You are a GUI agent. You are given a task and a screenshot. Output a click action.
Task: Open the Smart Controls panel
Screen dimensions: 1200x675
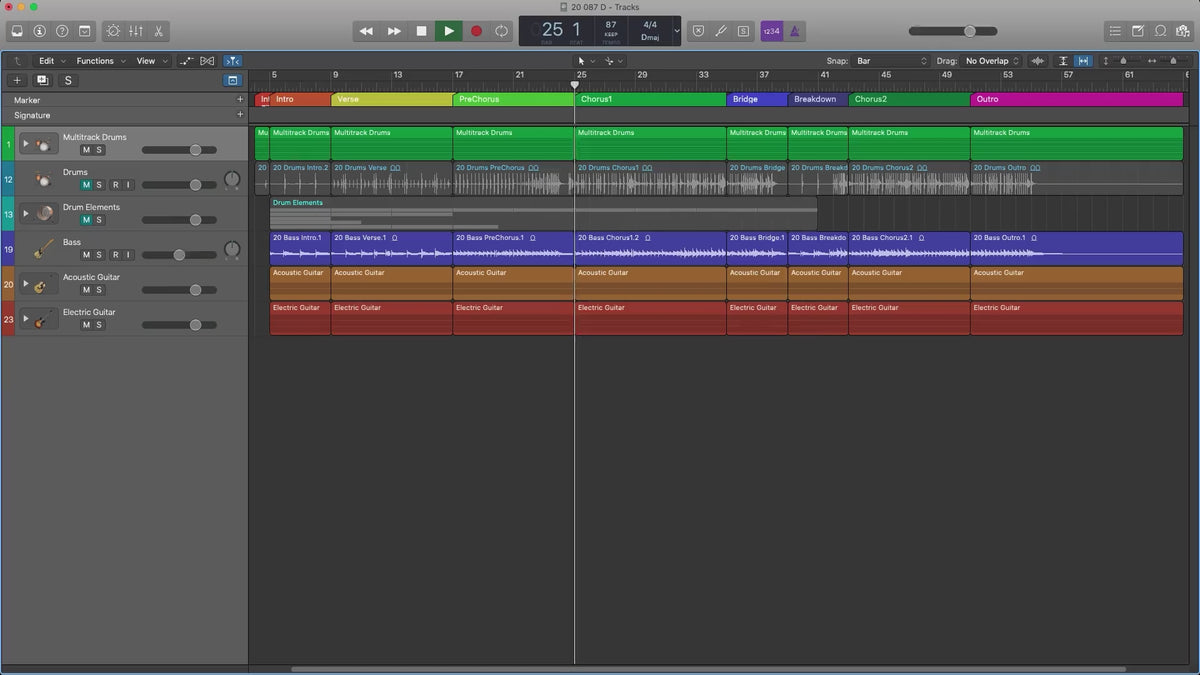[x=112, y=31]
